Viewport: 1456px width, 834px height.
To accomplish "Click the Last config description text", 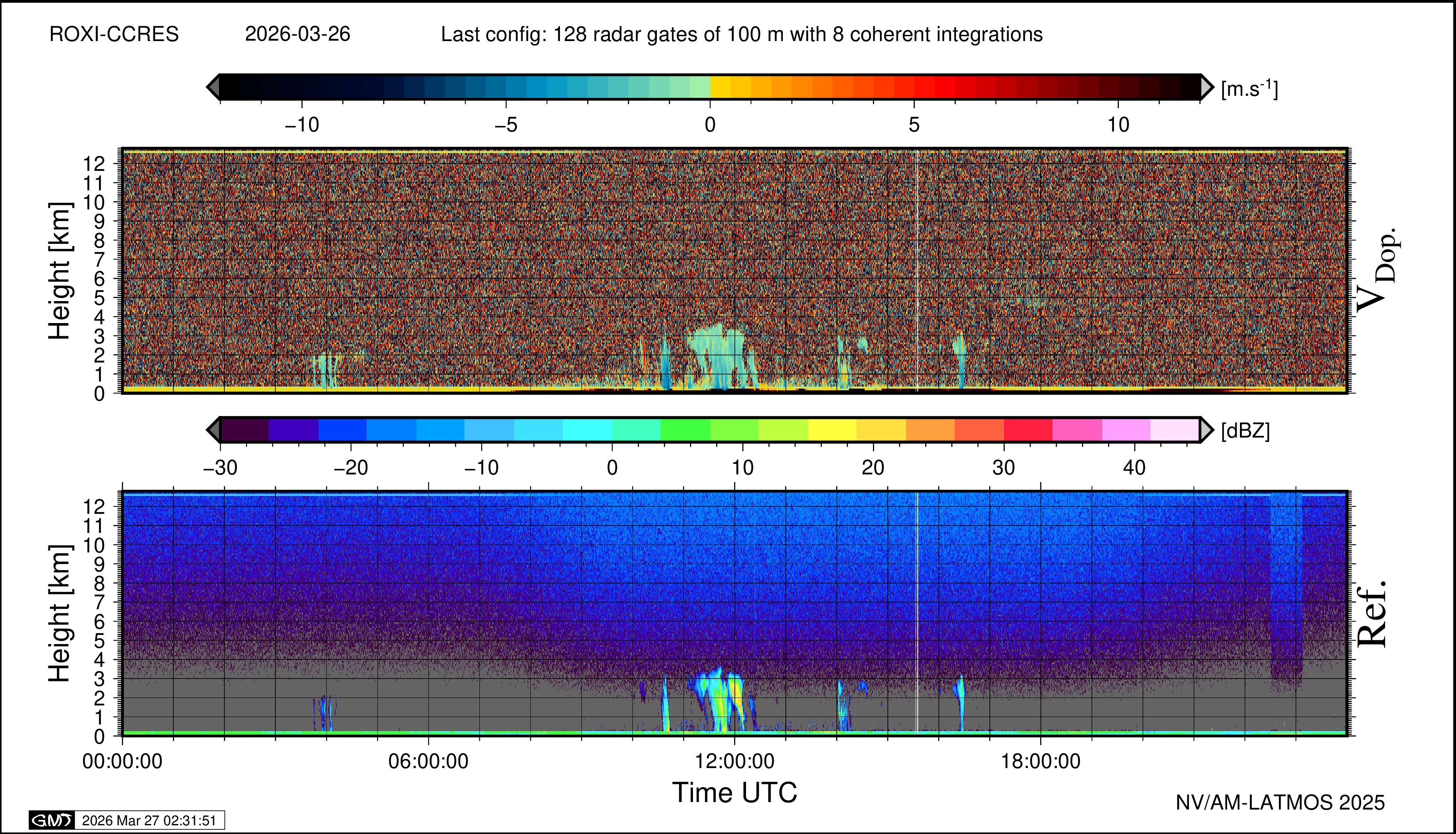I will 741,34.
